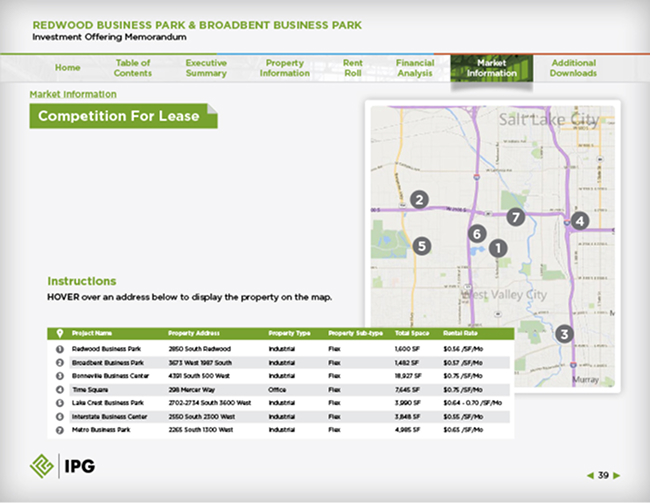Click map marker number 5
Image resolution: width=651 pixels, height=503 pixels.
pos(422,246)
